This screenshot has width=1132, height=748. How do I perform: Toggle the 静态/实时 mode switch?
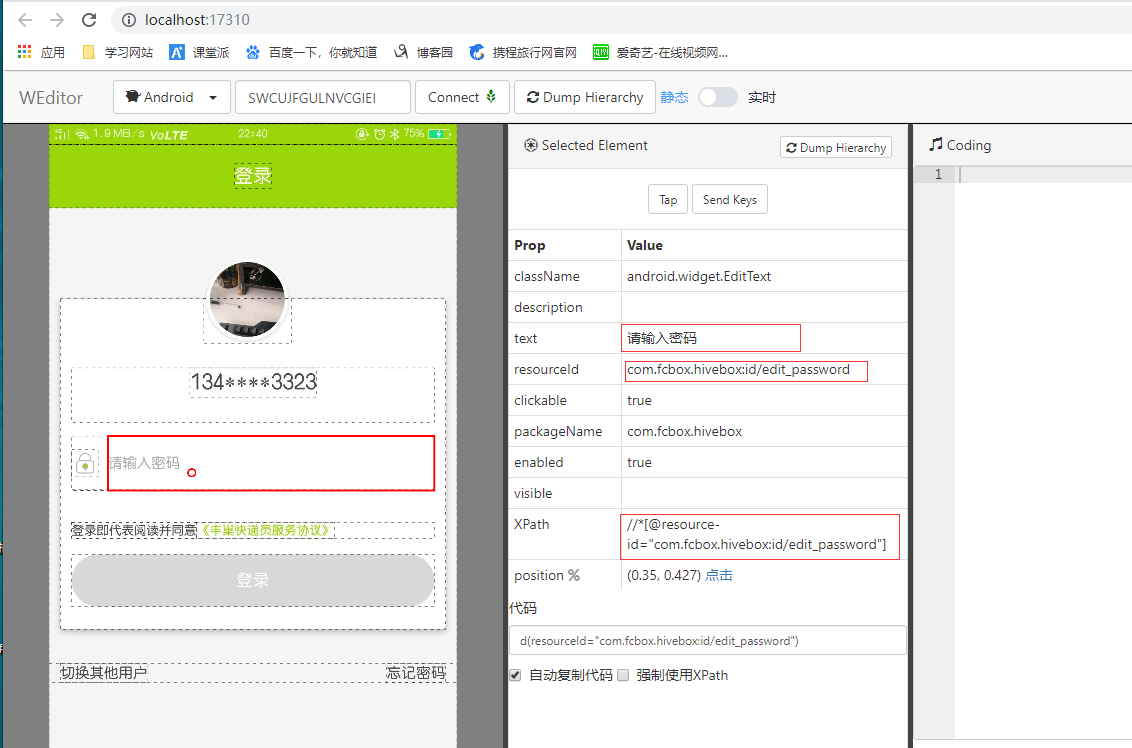(x=718, y=97)
